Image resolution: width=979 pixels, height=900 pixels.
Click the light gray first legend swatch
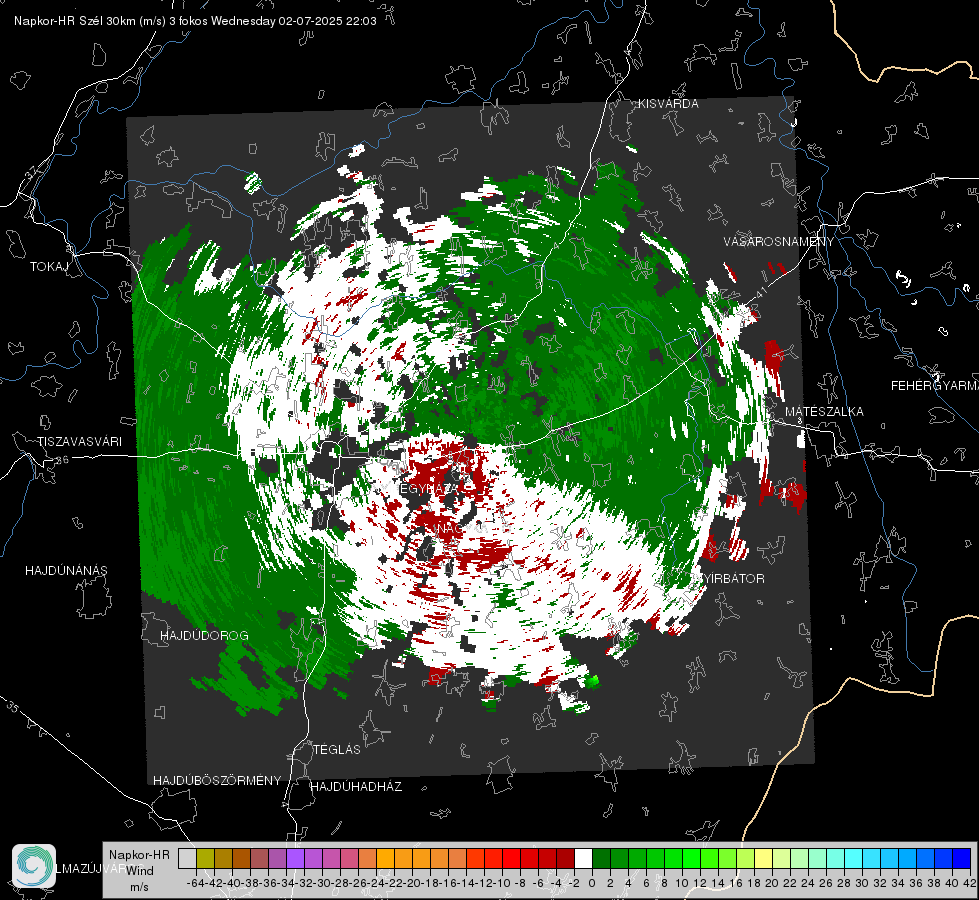point(187,858)
